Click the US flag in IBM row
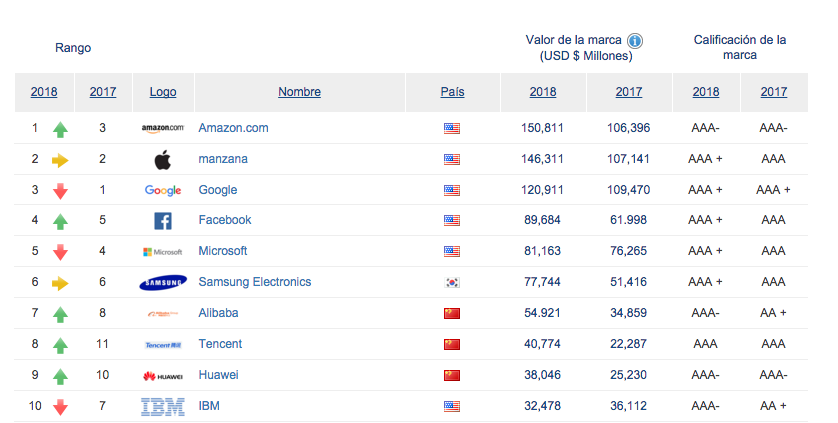Image resolution: width=838 pixels, height=423 pixels. point(452,406)
